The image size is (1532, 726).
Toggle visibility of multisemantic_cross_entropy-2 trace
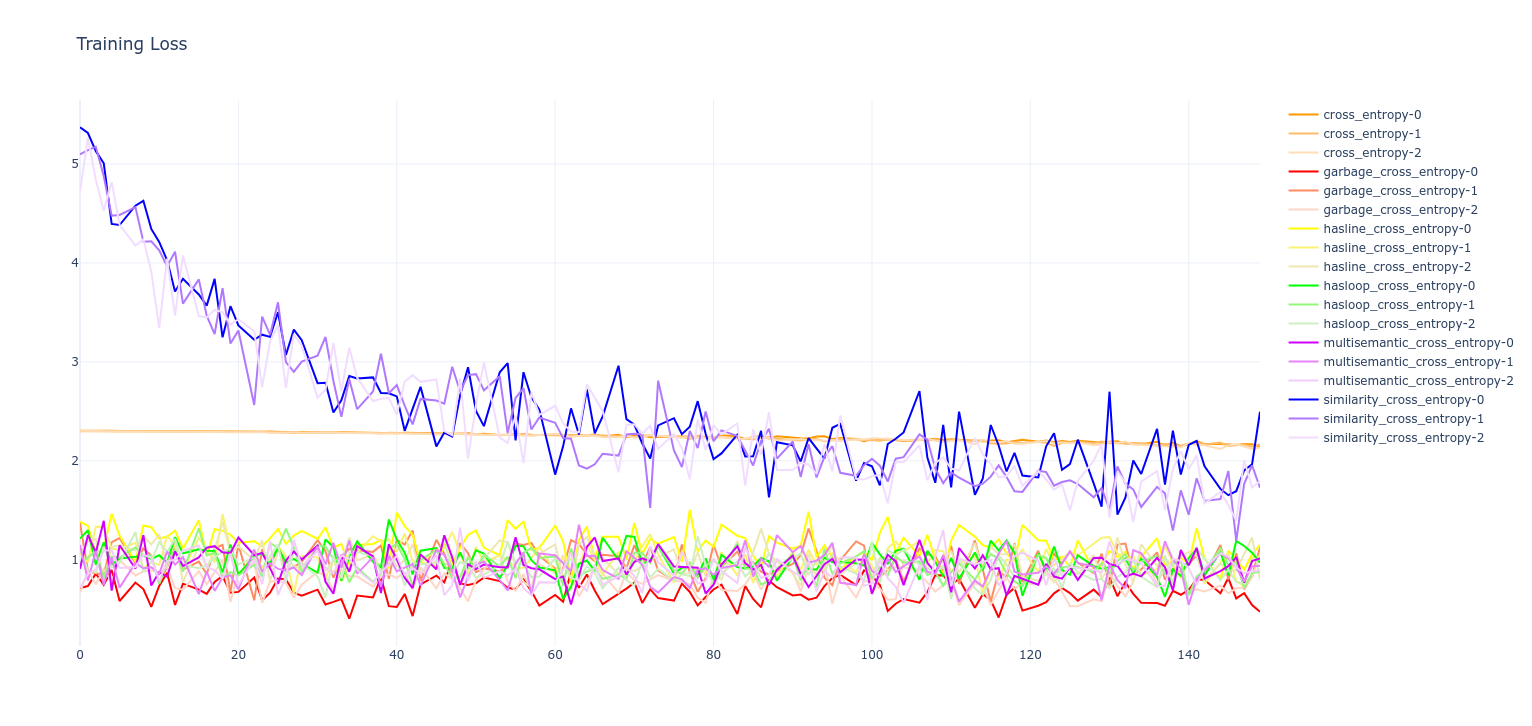pos(1420,380)
